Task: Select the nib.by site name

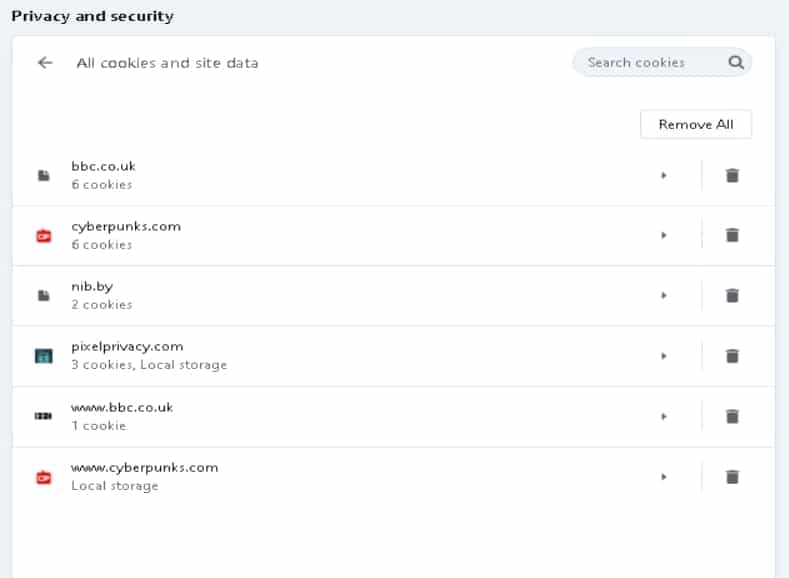Action: pyautogui.click(x=92, y=287)
